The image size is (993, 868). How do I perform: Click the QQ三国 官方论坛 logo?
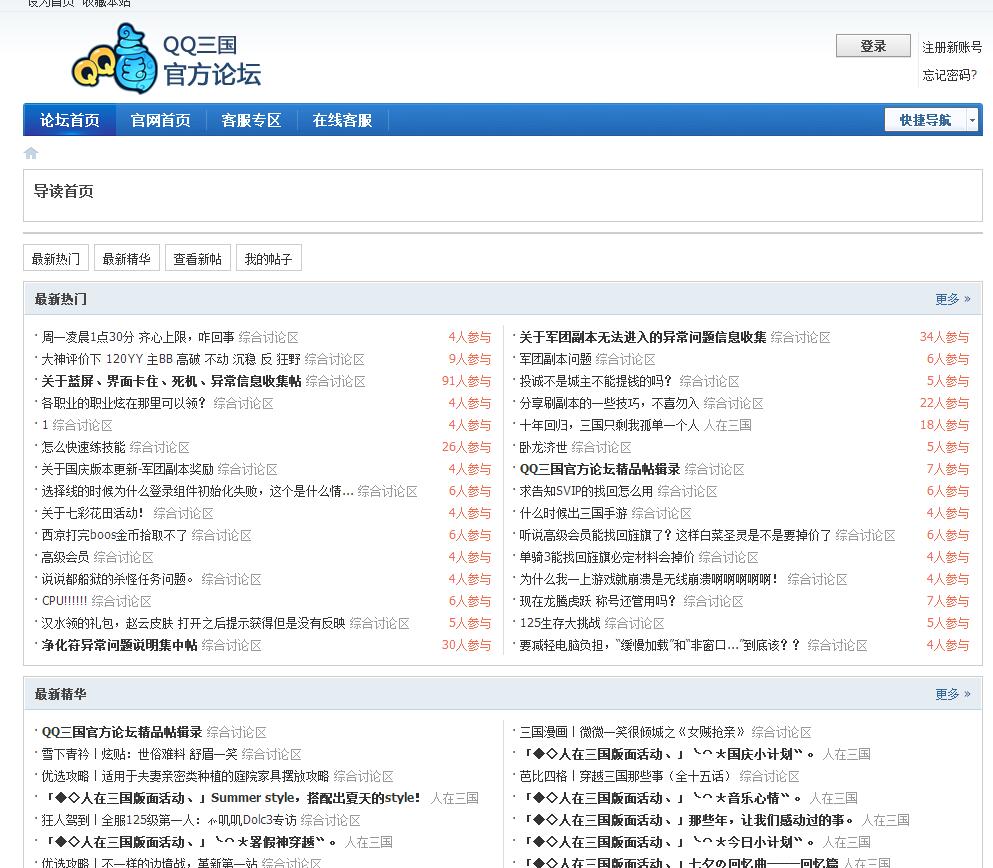click(x=167, y=59)
